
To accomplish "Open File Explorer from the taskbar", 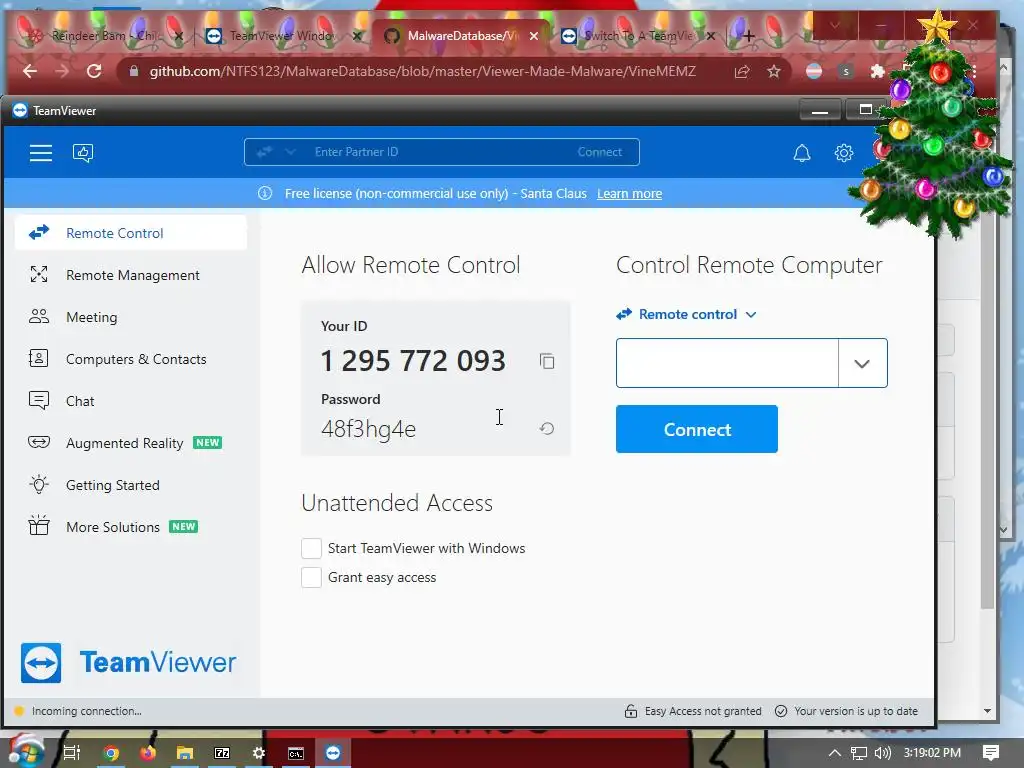I will pyautogui.click(x=185, y=754).
